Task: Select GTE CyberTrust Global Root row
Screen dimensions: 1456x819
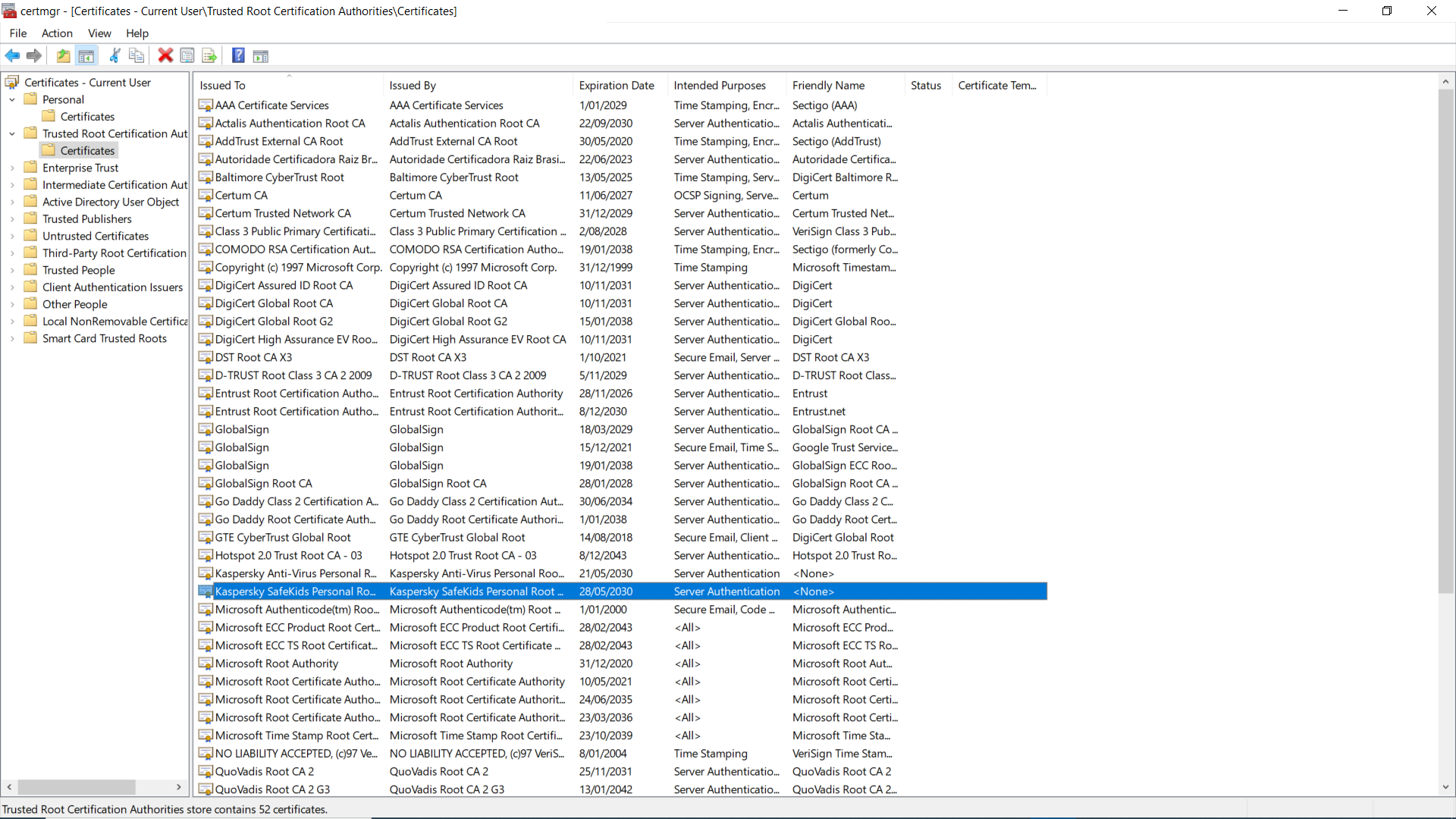Action: [622, 537]
